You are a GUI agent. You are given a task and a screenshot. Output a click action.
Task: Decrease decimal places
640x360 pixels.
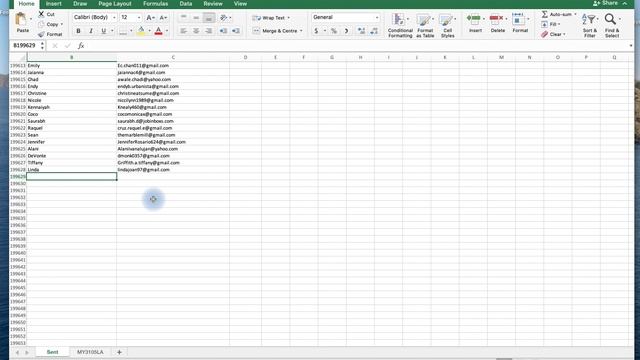coord(374,31)
